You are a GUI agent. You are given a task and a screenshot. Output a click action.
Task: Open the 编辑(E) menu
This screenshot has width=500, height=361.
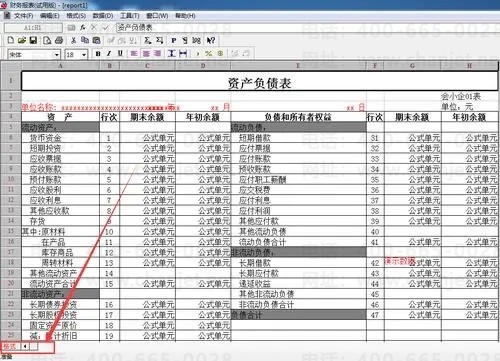[49, 16]
